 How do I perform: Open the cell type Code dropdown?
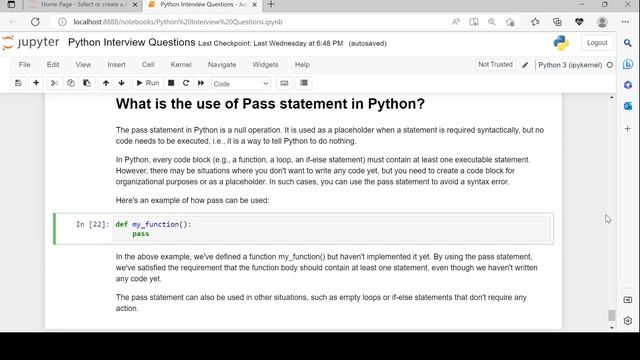click(x=241, y=84)
